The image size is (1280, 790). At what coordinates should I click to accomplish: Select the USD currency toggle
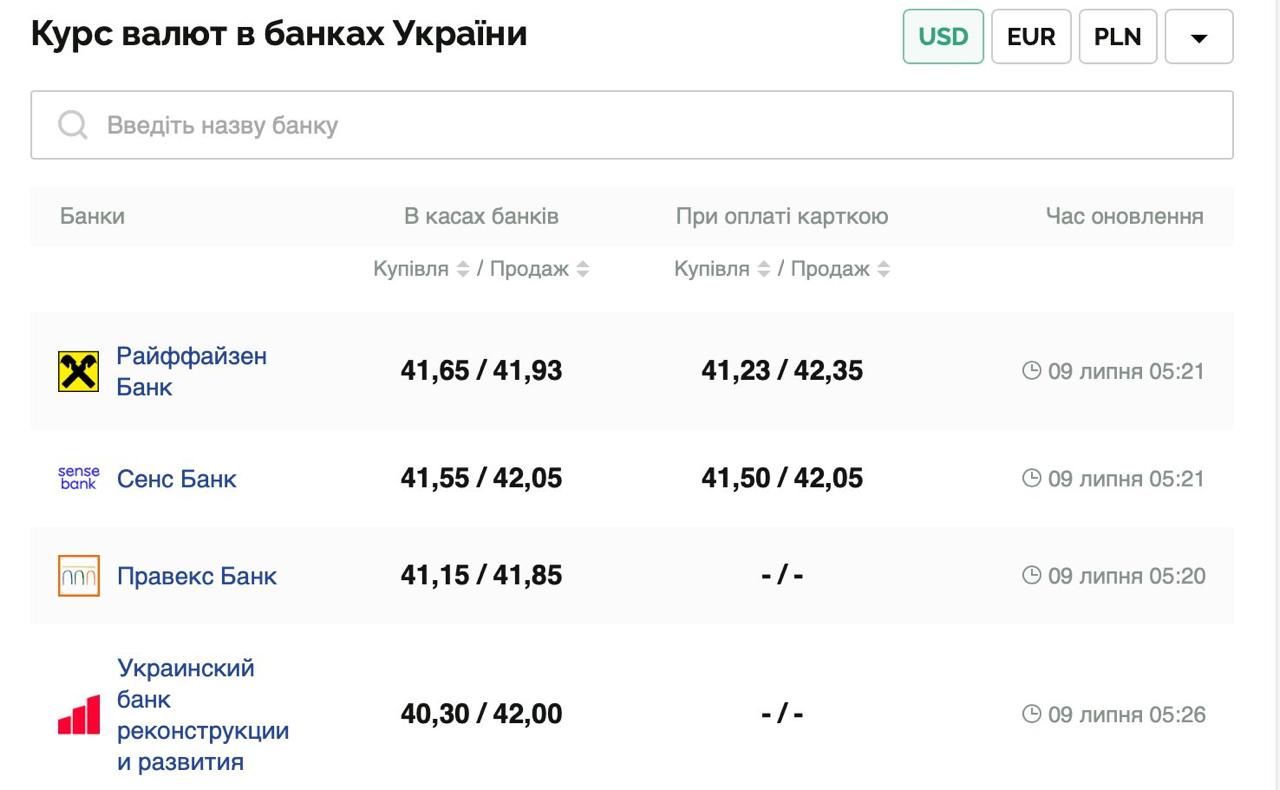[x=943, y=37]
